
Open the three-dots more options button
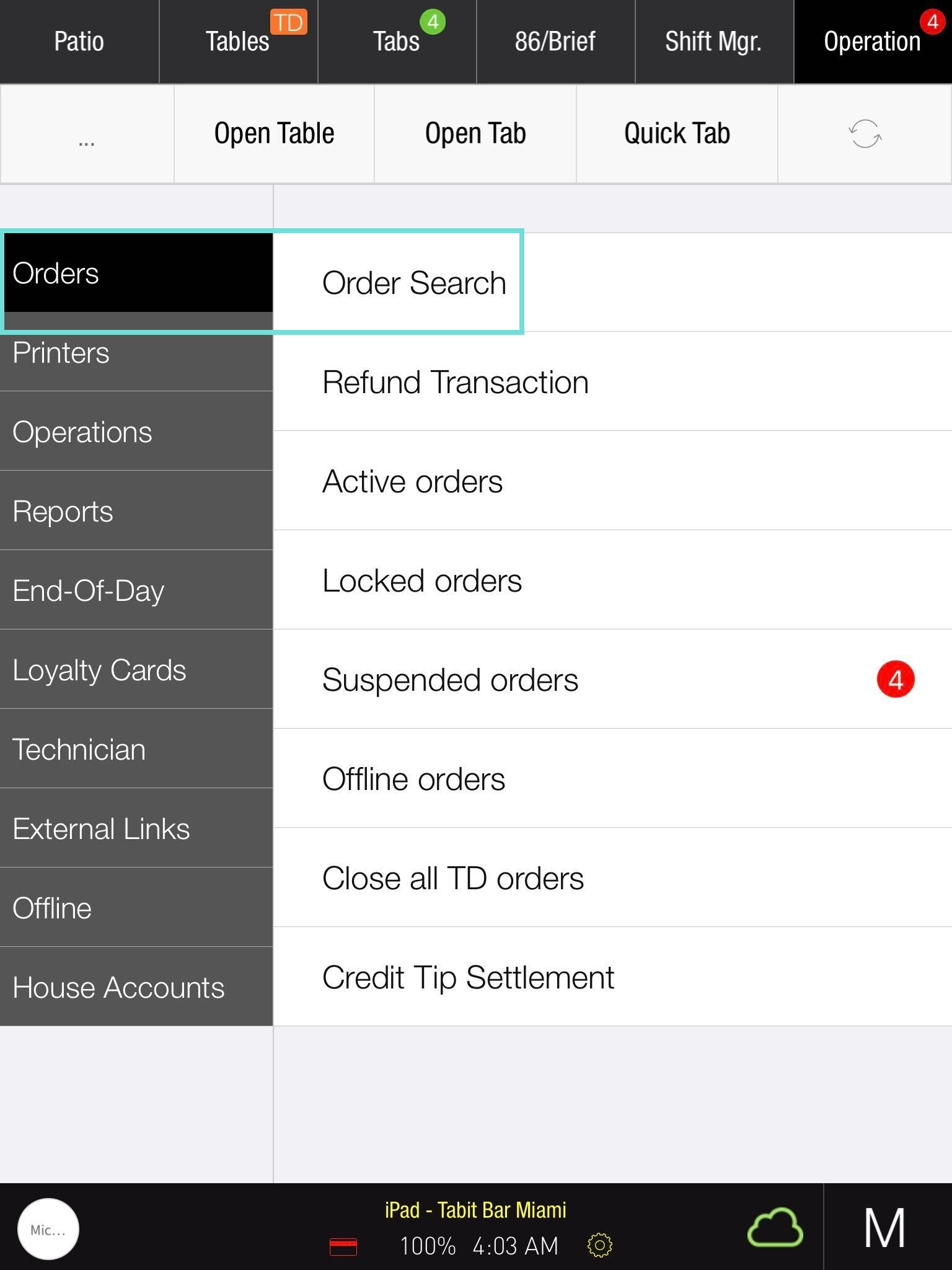coord(87,135)
